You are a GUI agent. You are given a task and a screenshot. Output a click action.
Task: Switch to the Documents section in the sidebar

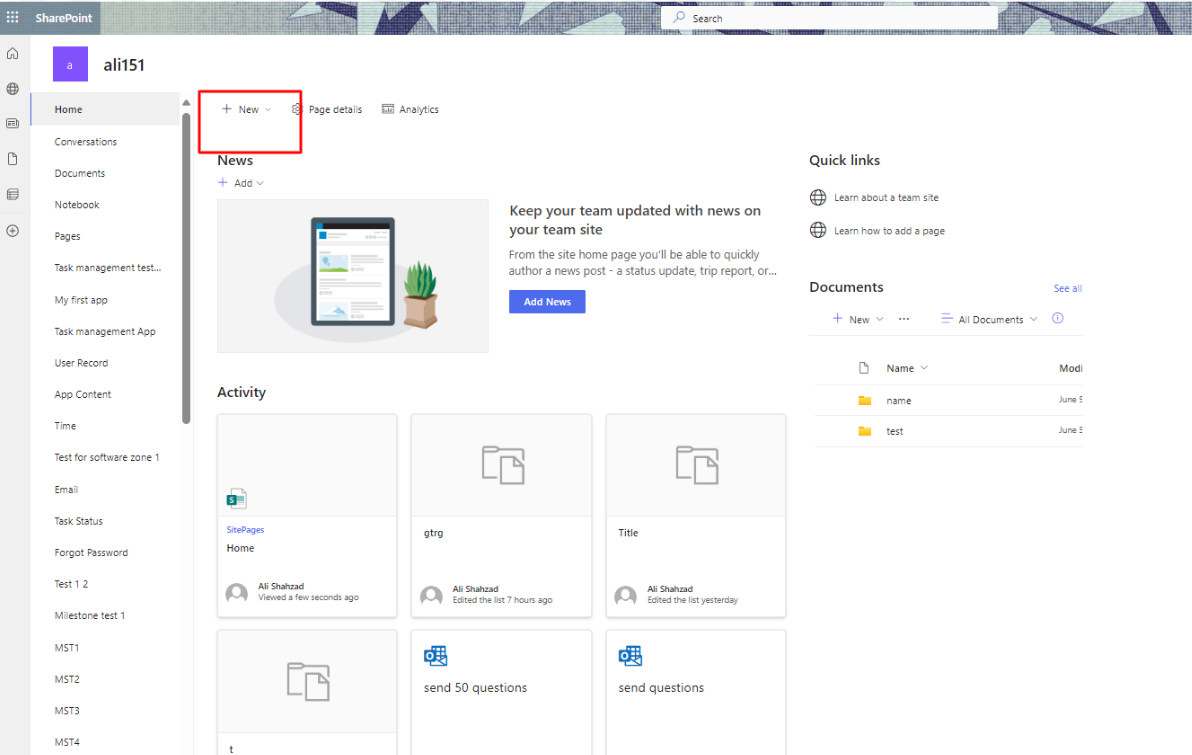pos(80,172)
